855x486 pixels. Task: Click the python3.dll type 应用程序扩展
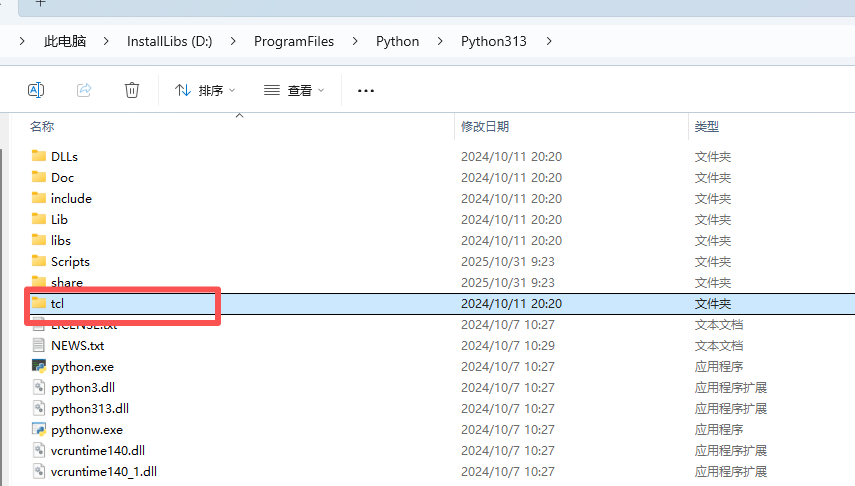tap(731, 388)
